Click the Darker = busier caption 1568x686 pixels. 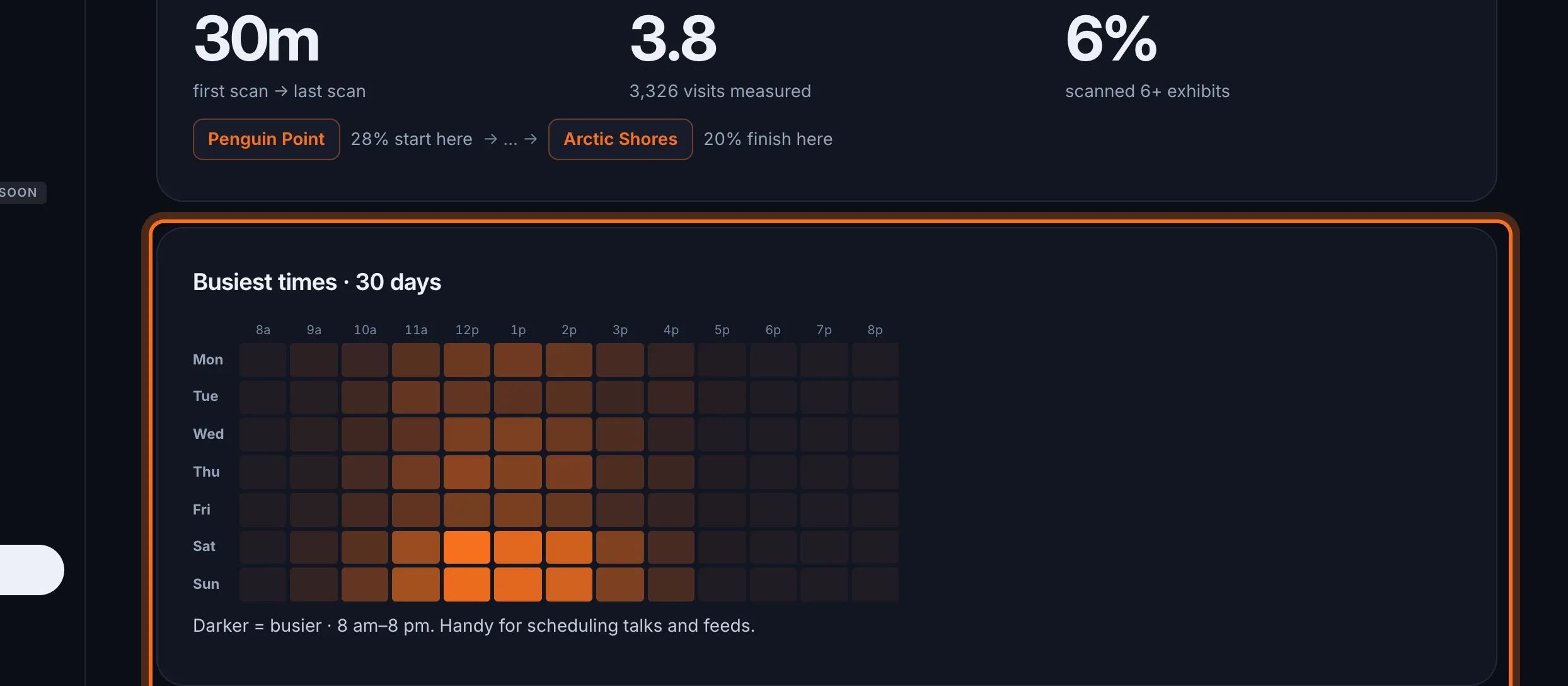click(474, 625)
